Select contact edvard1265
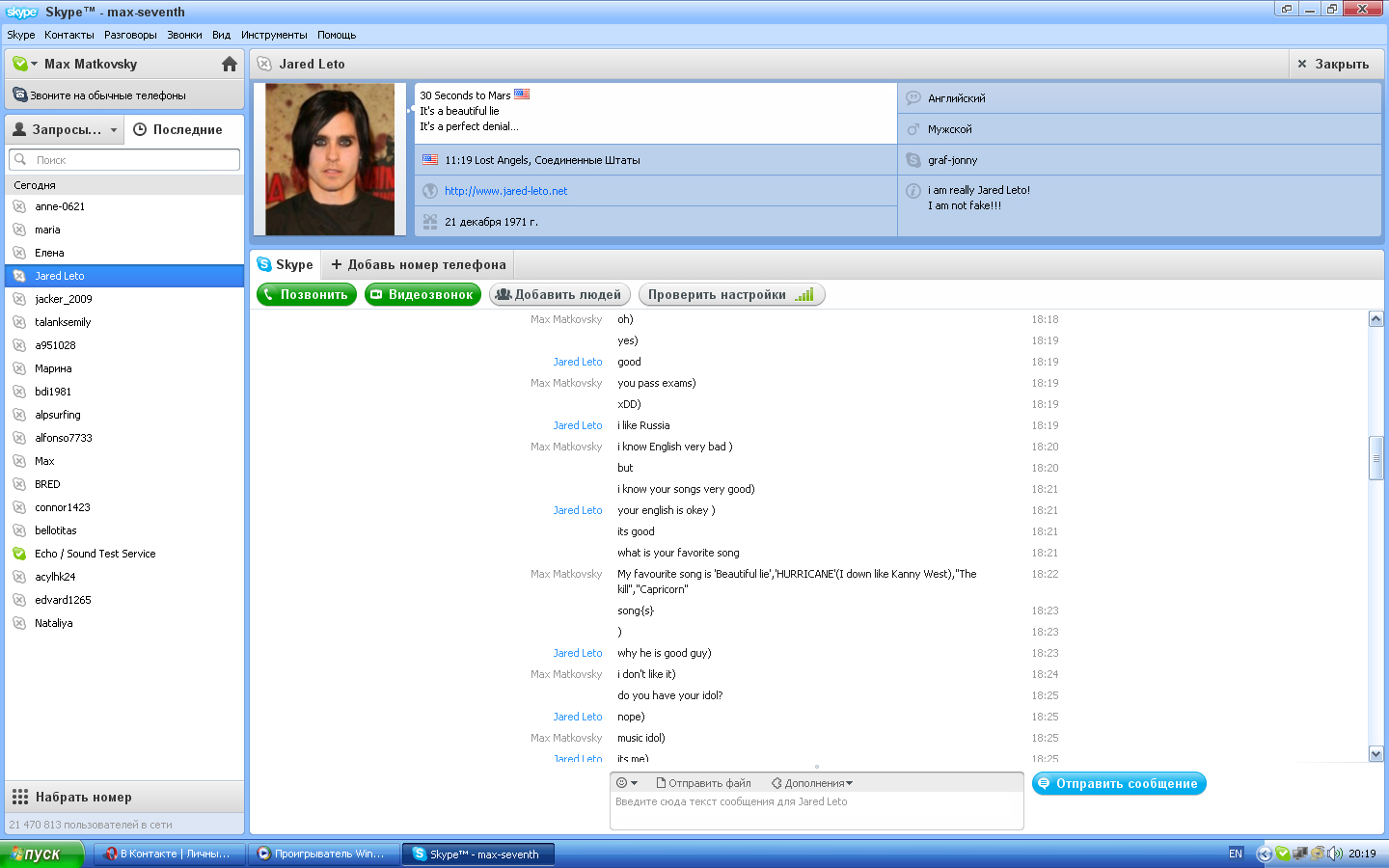 pyautogui.click(x=124, y=600)
